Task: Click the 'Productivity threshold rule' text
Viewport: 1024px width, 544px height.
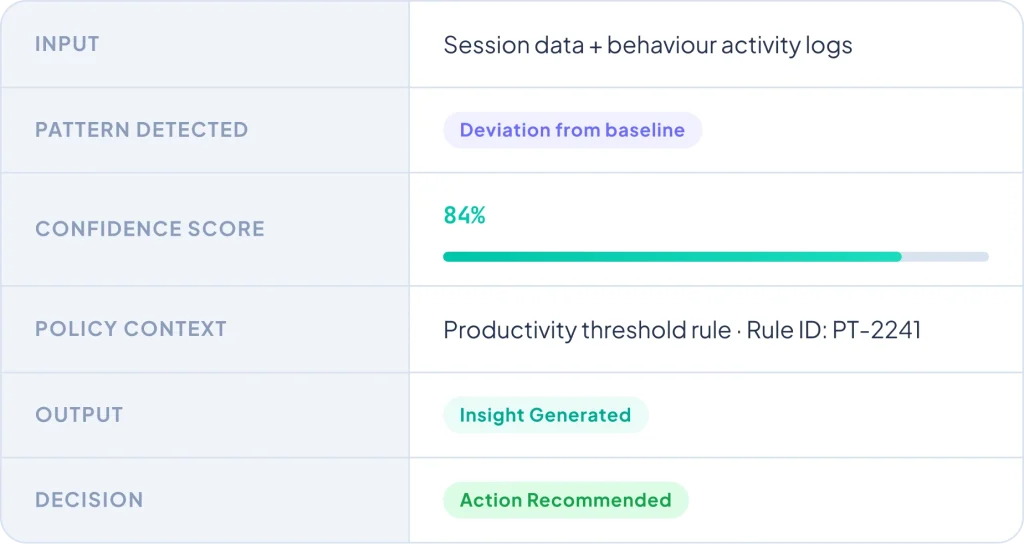Action: click(587, 330)
